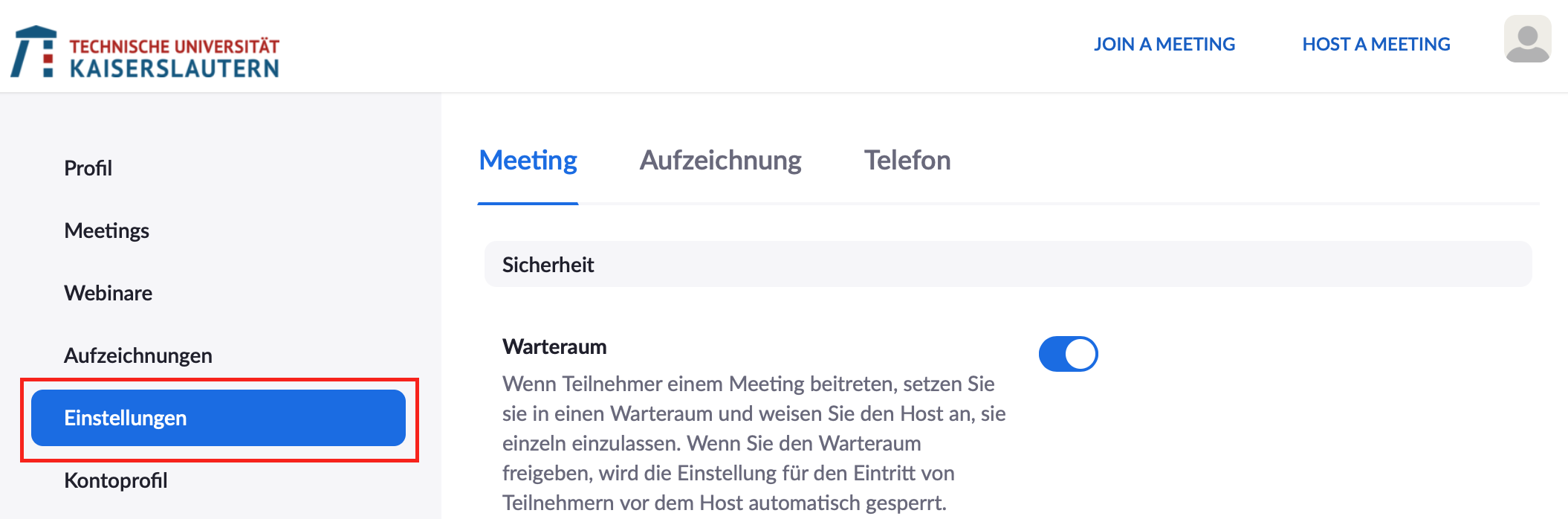Switch to the Meeting tab
The width and height of the screenshot is (1568, 519).
[528, 161]
